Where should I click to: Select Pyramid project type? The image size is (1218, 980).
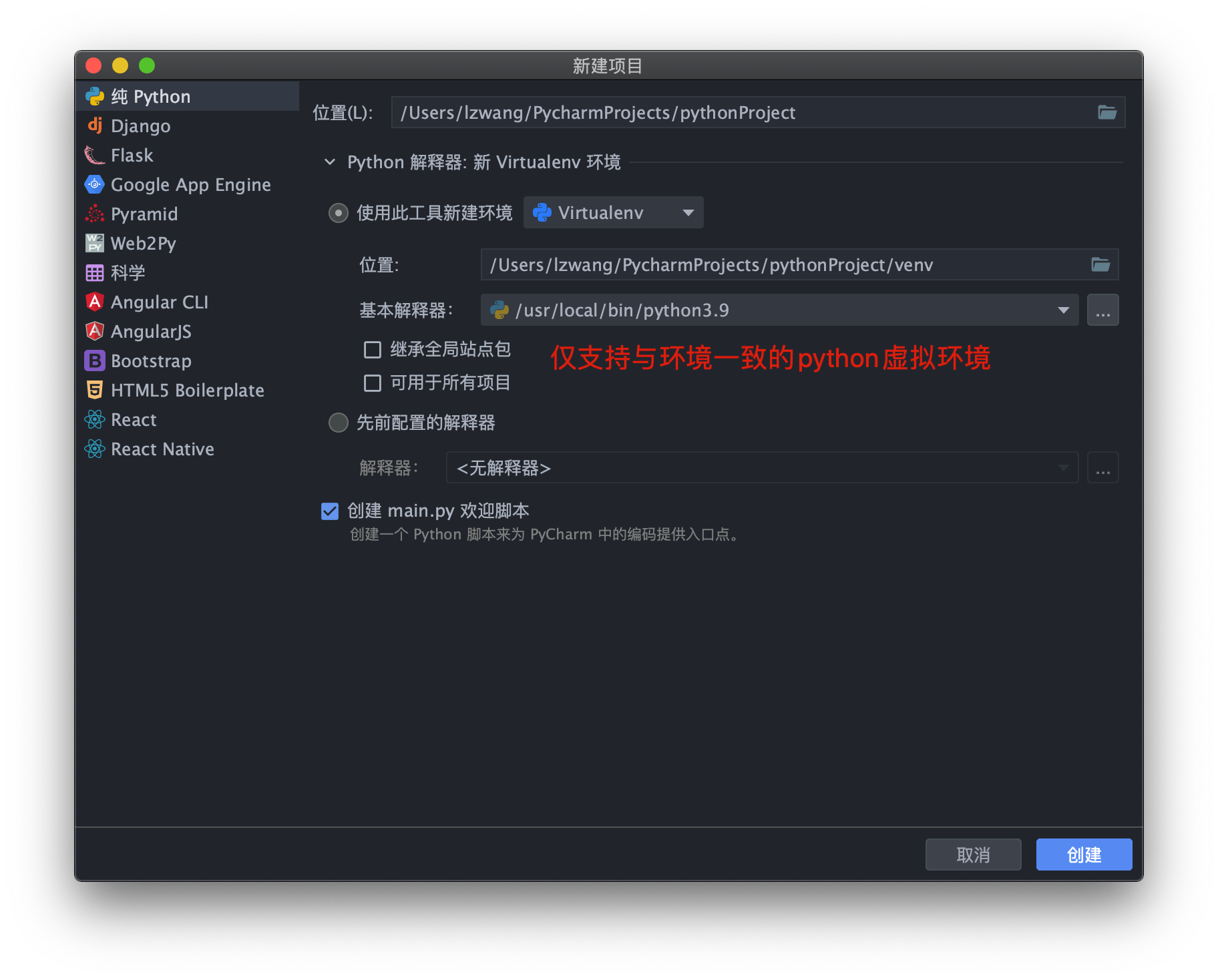[187, 214]
